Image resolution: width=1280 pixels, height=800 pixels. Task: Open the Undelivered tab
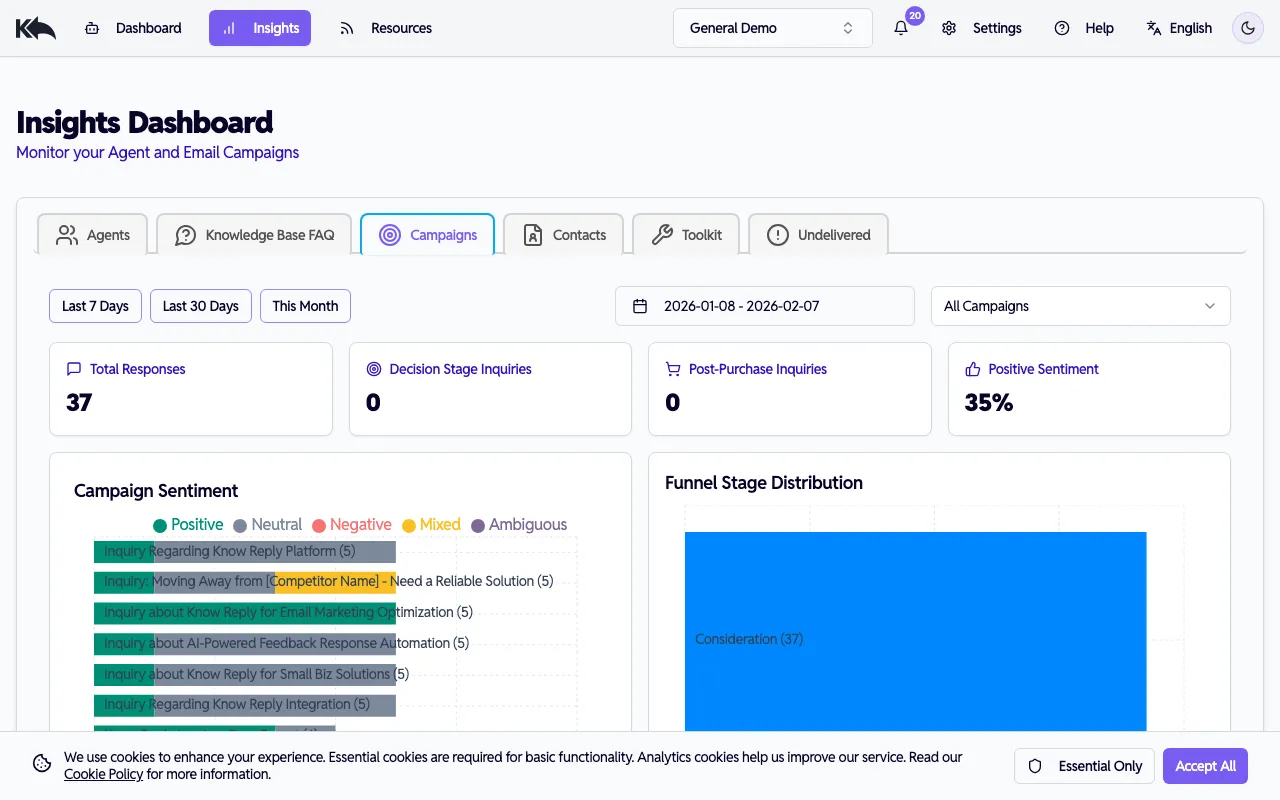click(x=818, y=234)
